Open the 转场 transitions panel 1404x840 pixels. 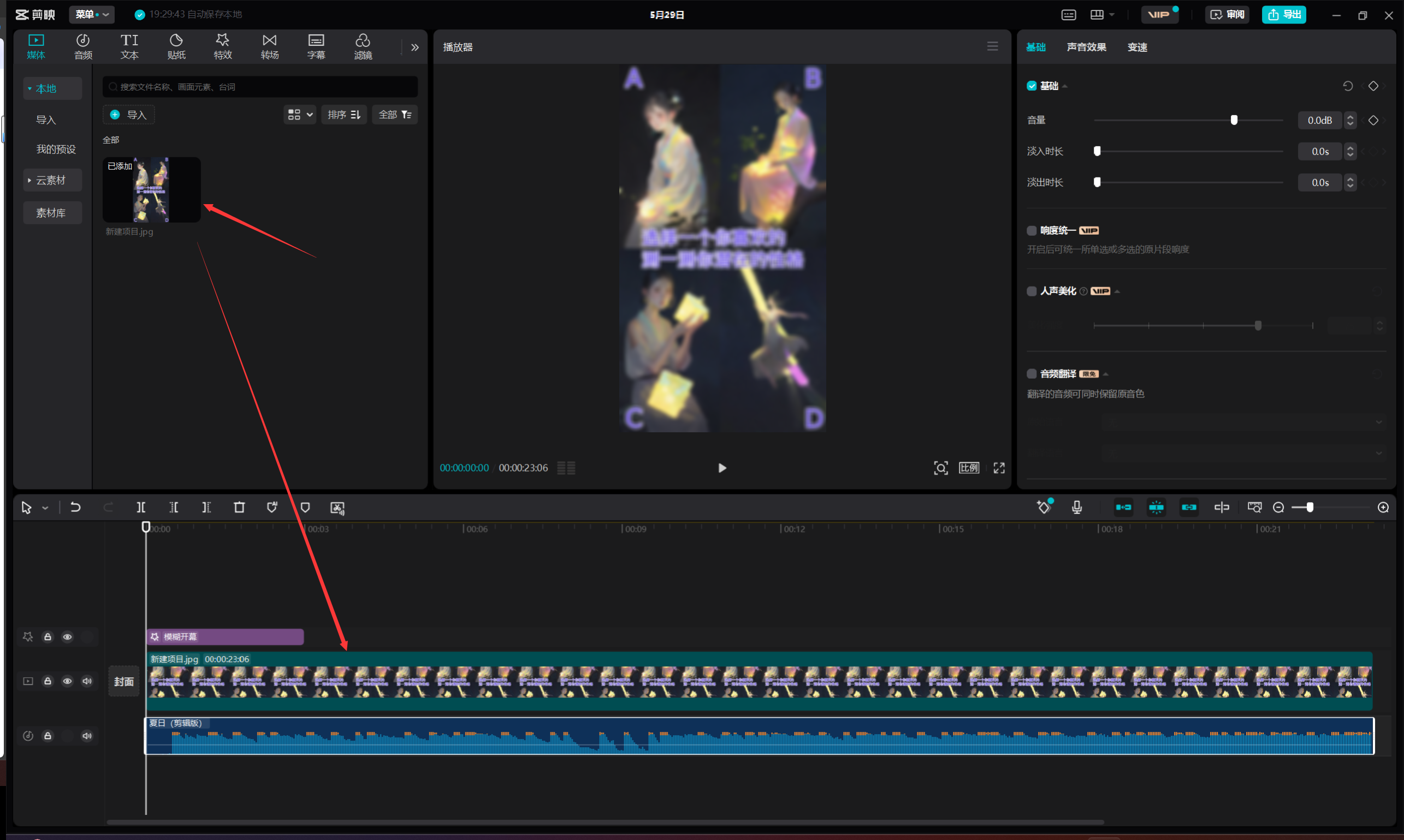[x=270, y=46]
